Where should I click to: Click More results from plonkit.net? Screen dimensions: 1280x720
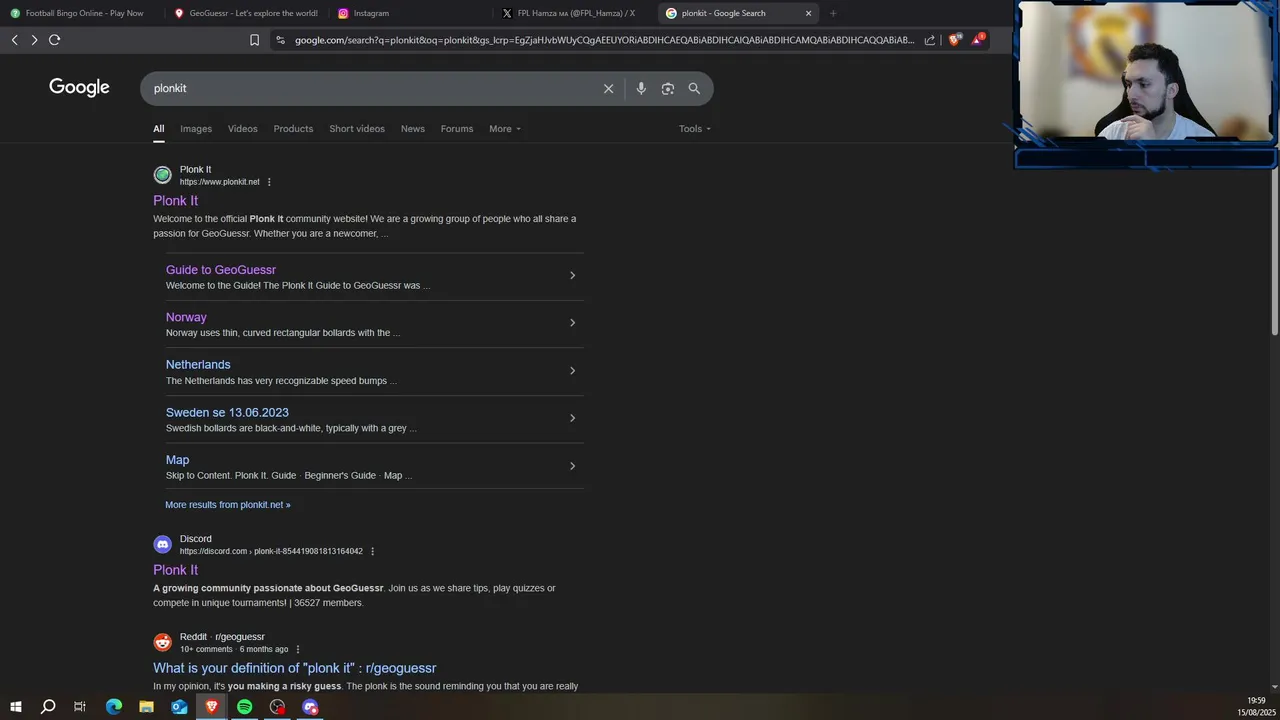[228, 505]
